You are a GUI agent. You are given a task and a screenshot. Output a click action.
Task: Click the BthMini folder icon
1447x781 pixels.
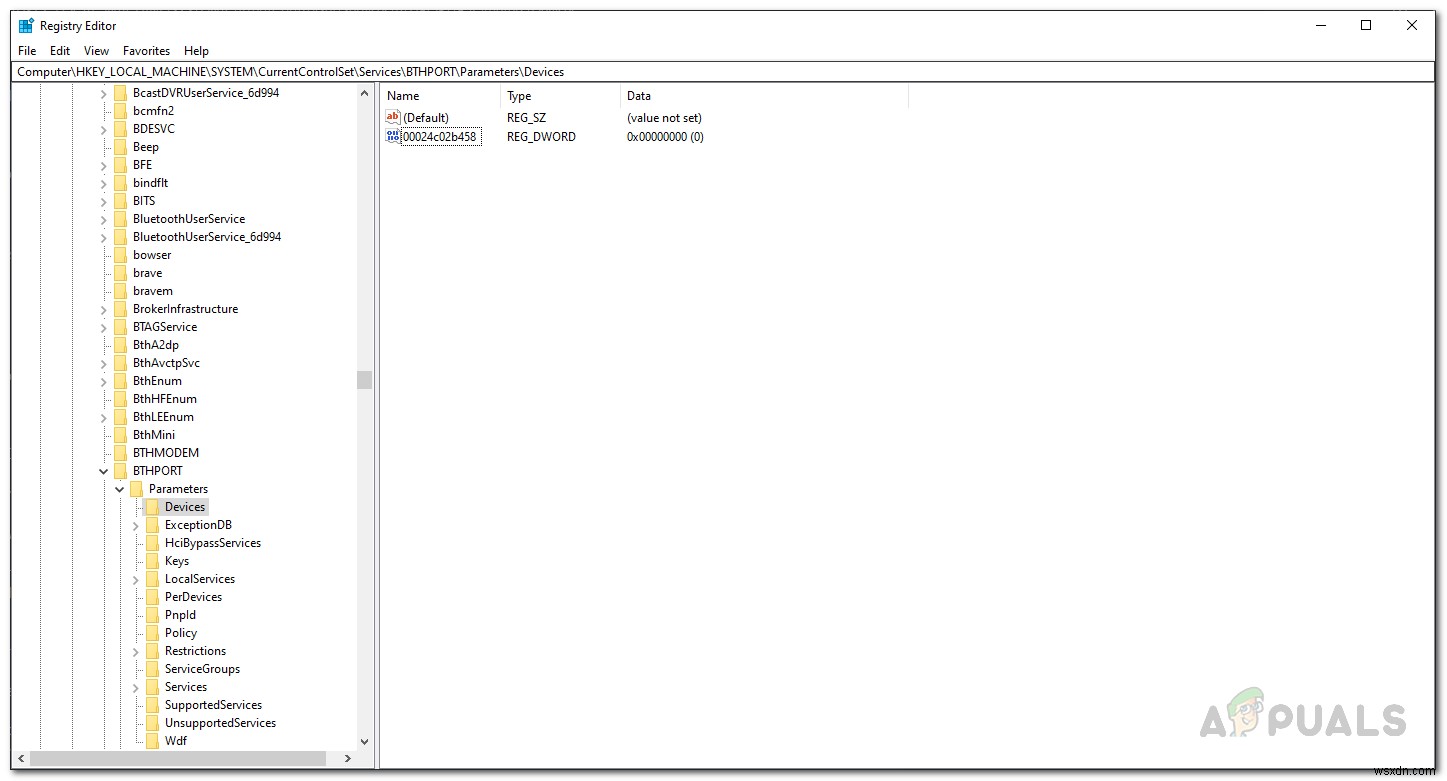(120, 435)
